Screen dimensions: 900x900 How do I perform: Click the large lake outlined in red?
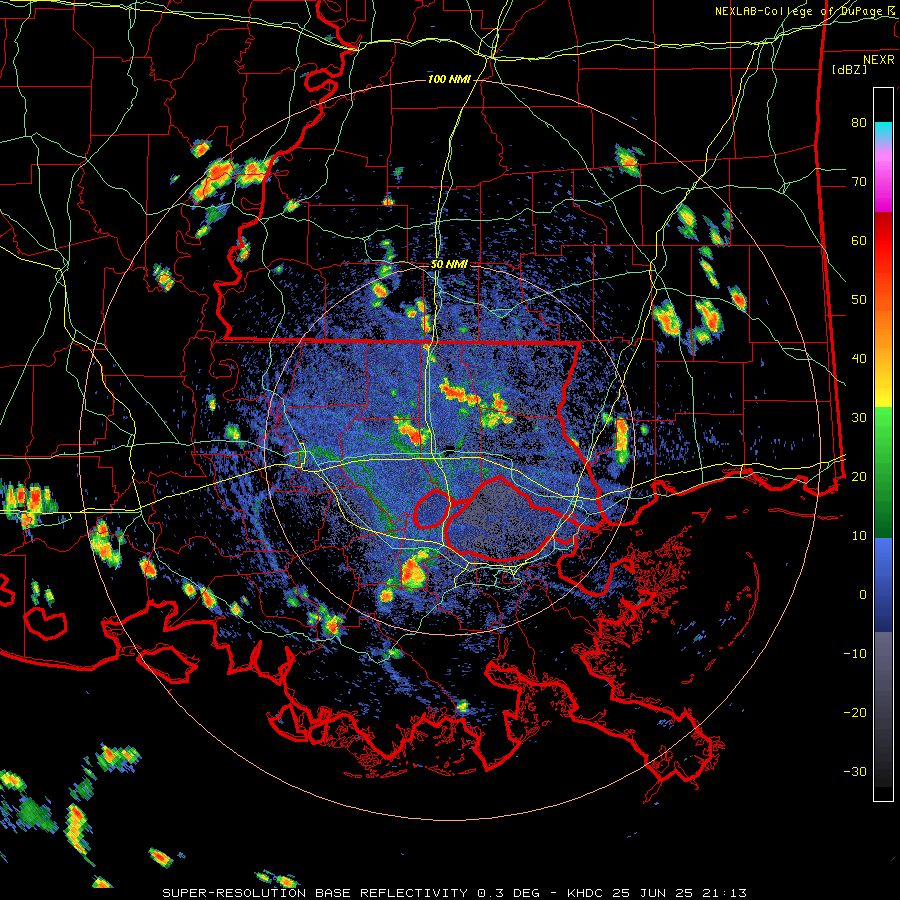(504, 519)
